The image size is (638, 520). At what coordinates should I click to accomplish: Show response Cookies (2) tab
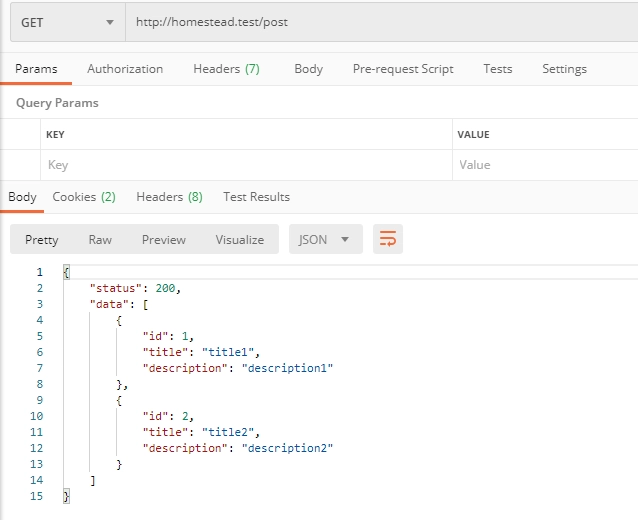tap(84, 197)
